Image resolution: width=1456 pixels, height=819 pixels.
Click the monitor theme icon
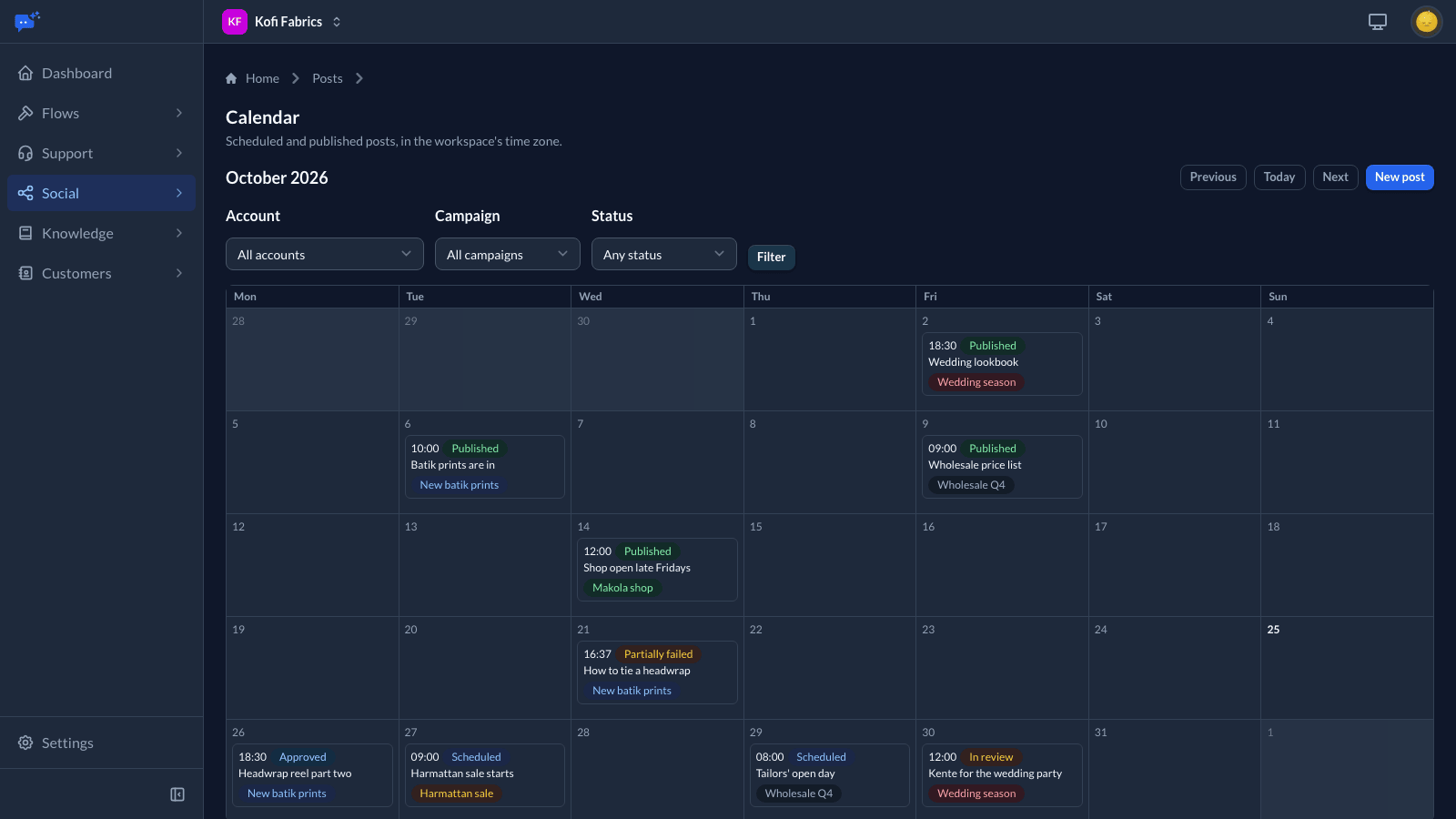pyautogui.click(x=1378, y=22)
